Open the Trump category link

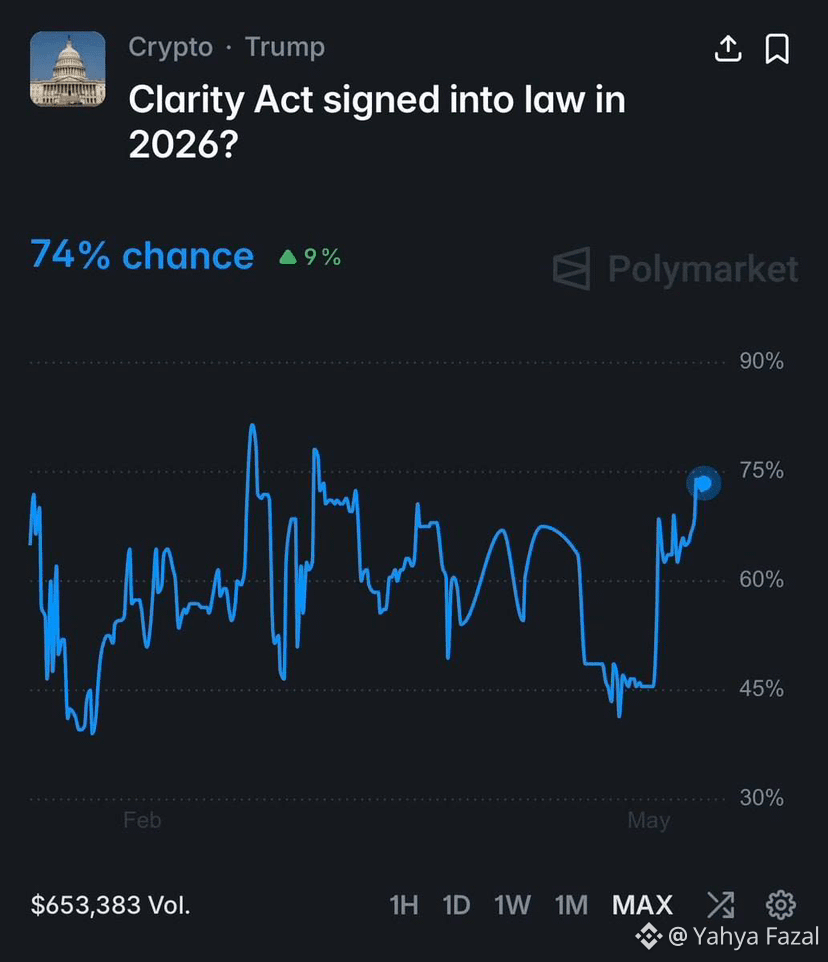(x=285, y=47)
